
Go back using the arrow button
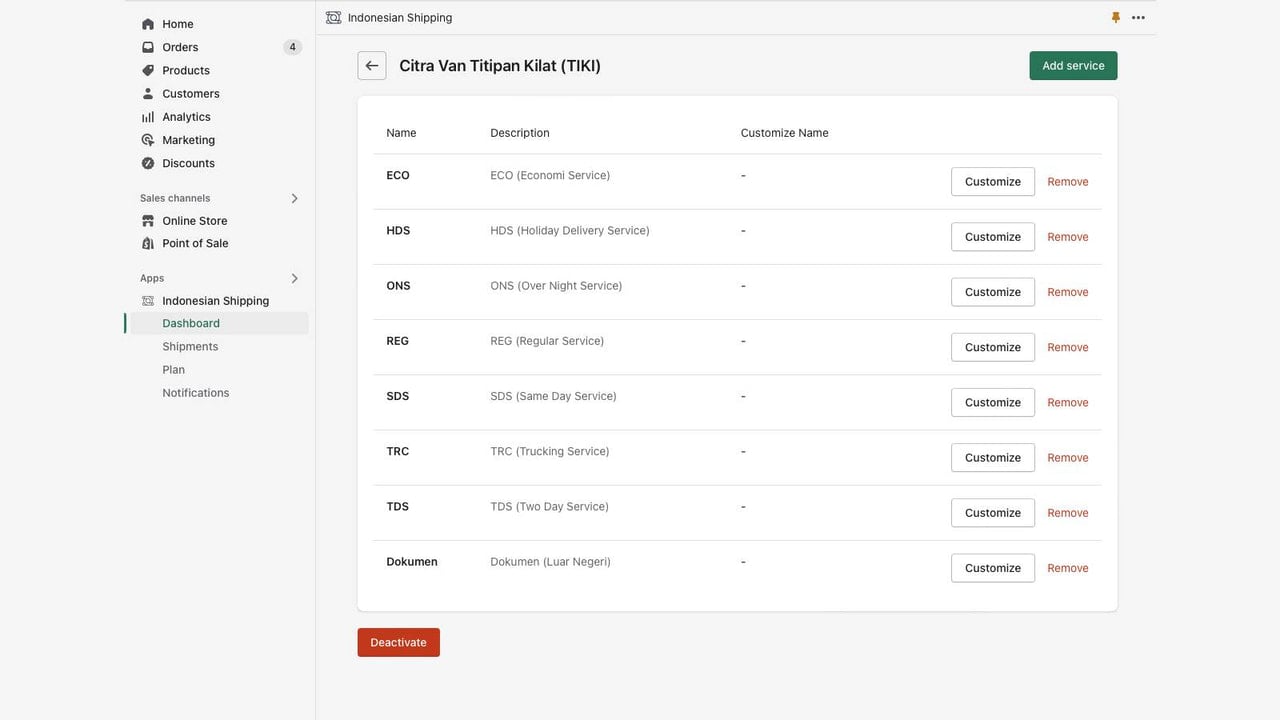(x=372, y=66)
